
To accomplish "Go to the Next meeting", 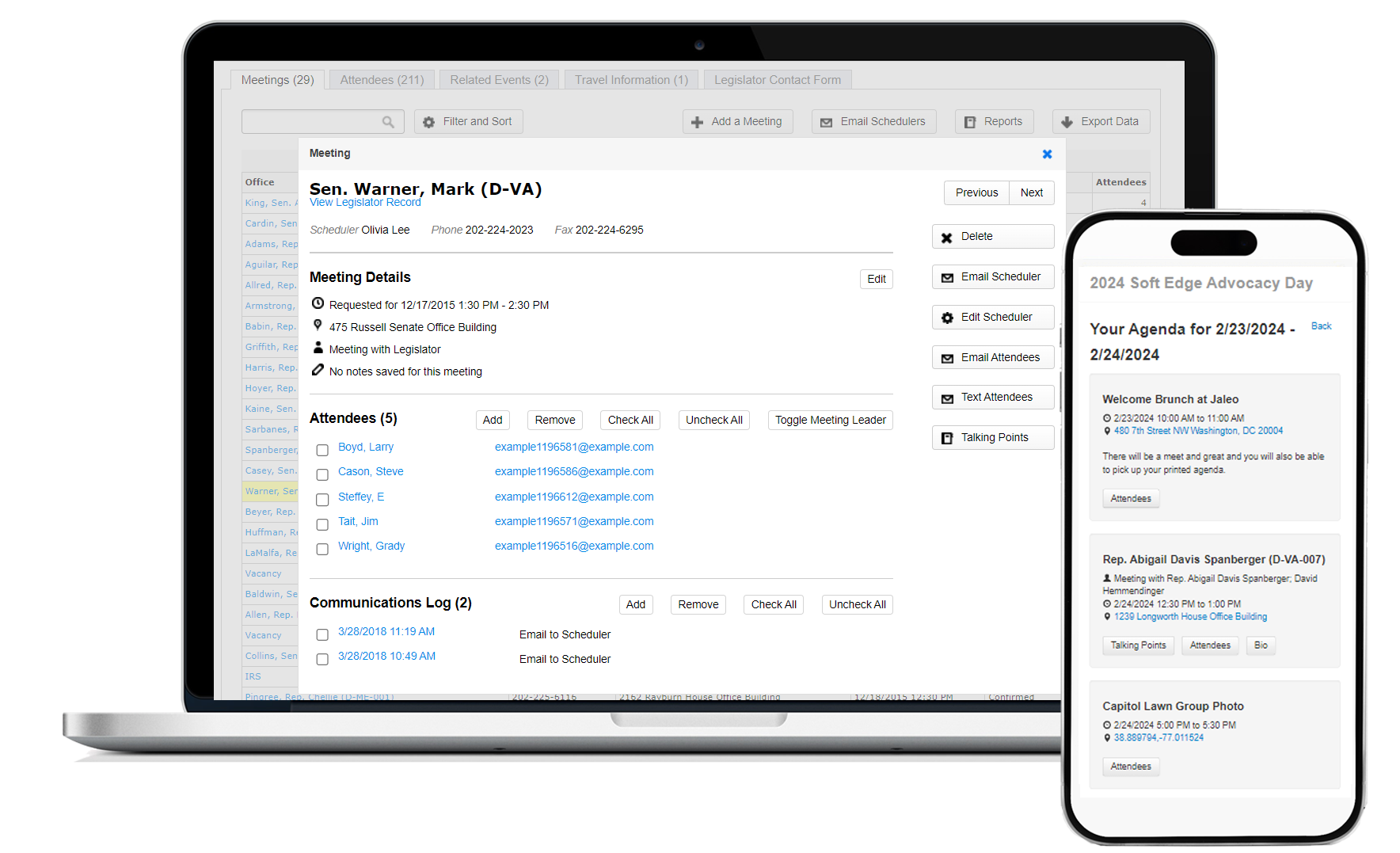I will pyautogui.click(x=1031, y=192).
